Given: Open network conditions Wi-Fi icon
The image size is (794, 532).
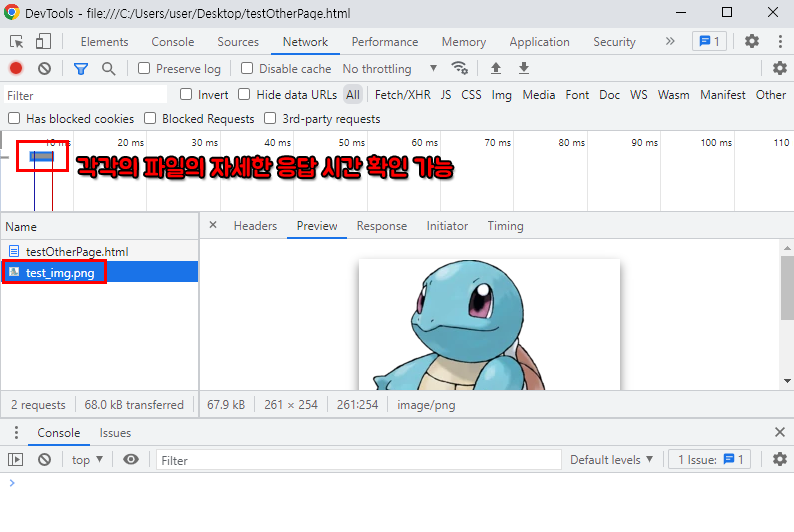Looking at the screenshot, I should pos(459,68).
